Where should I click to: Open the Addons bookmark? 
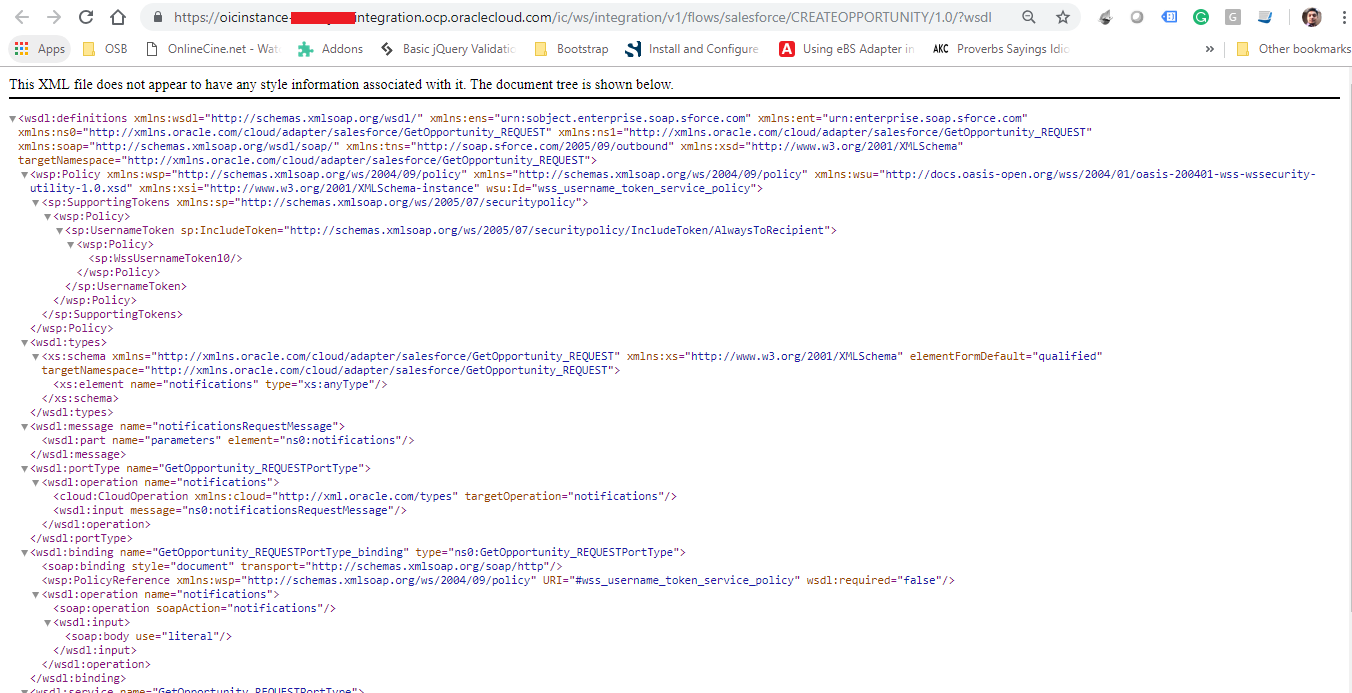pos(330,48)
